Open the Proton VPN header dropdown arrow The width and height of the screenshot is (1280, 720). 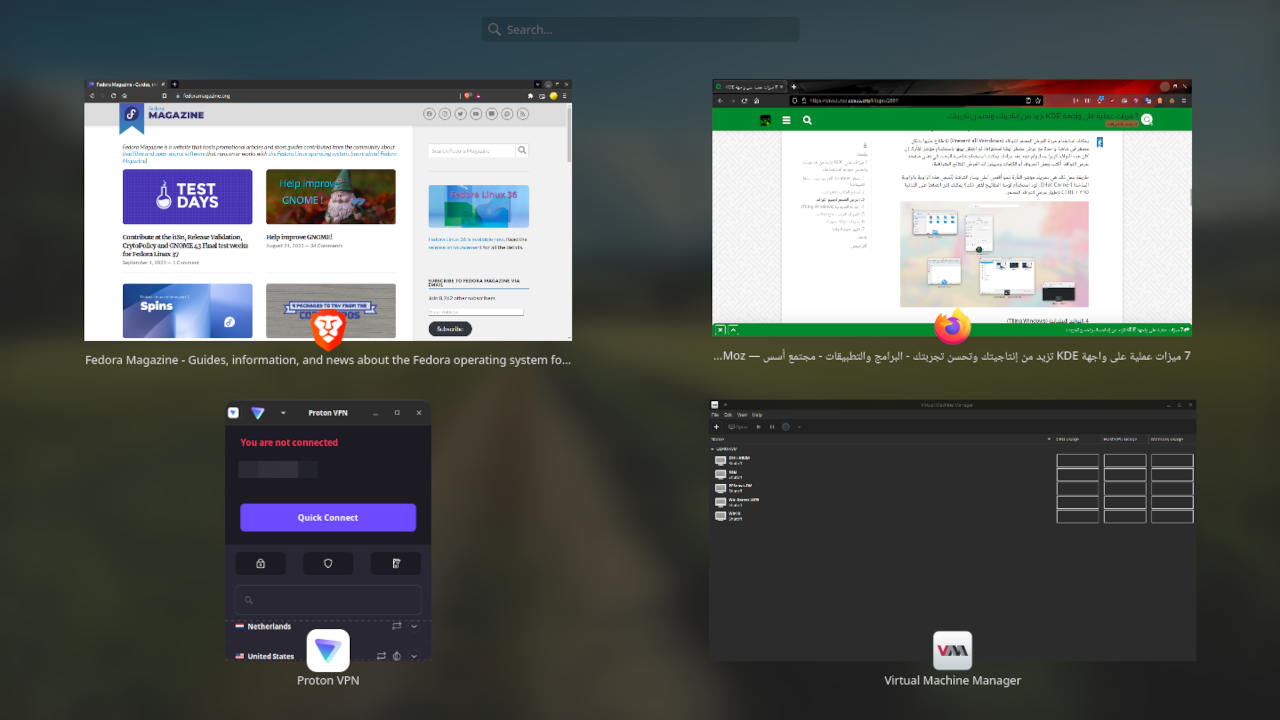point(283,413)
